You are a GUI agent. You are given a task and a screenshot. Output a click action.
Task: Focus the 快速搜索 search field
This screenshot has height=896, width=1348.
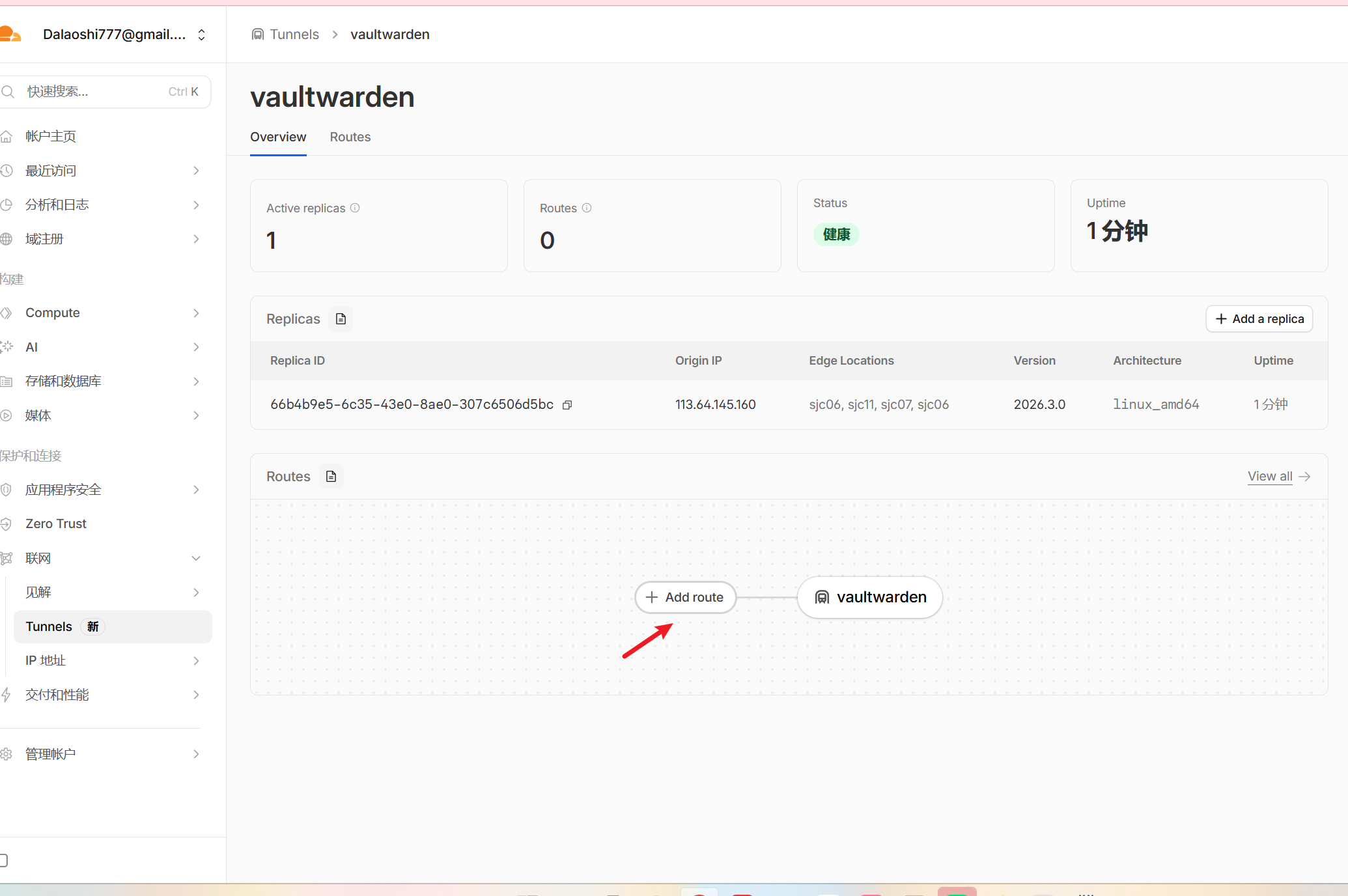tap(98, 92)
